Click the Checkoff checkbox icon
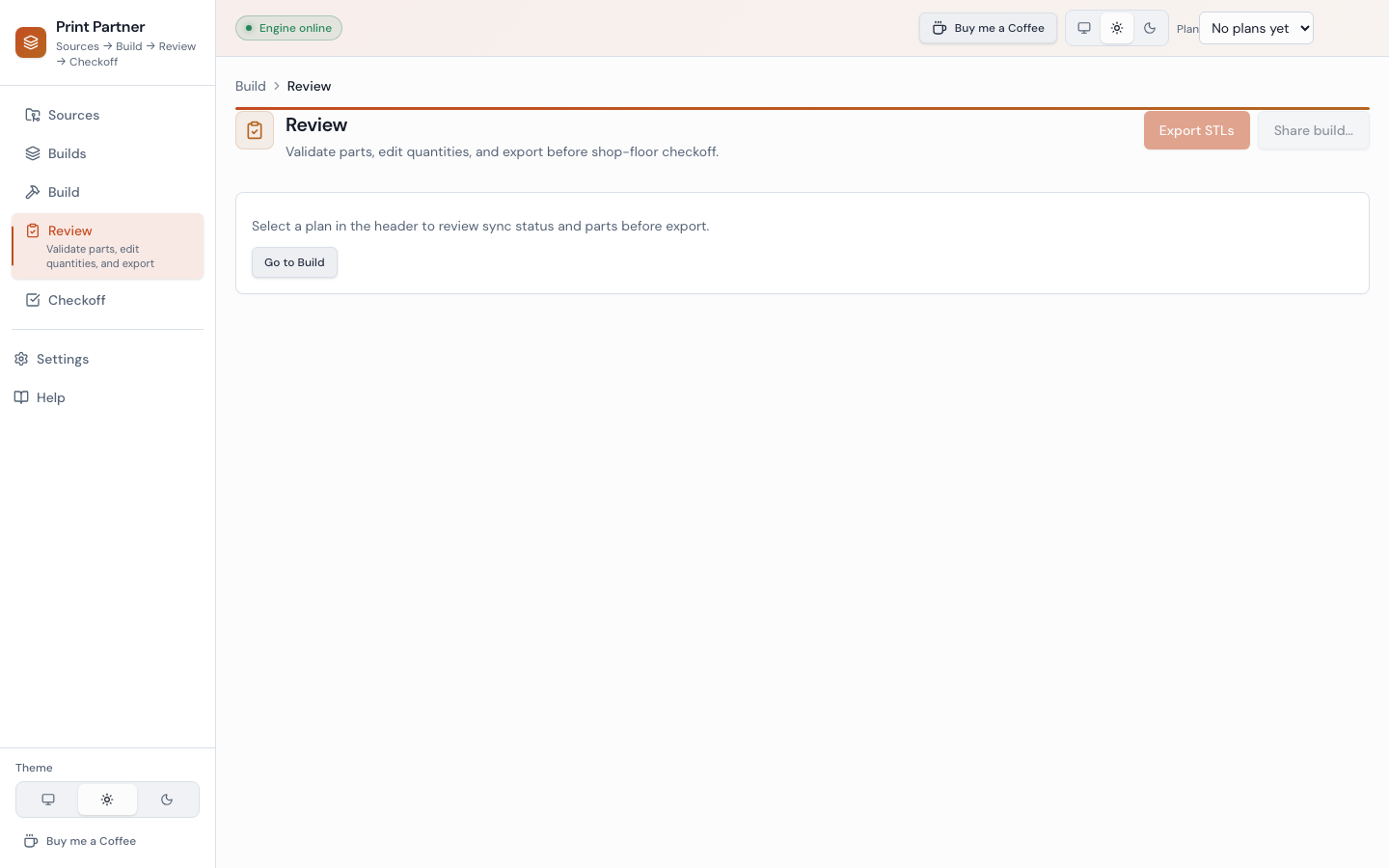 coord(33,300)
